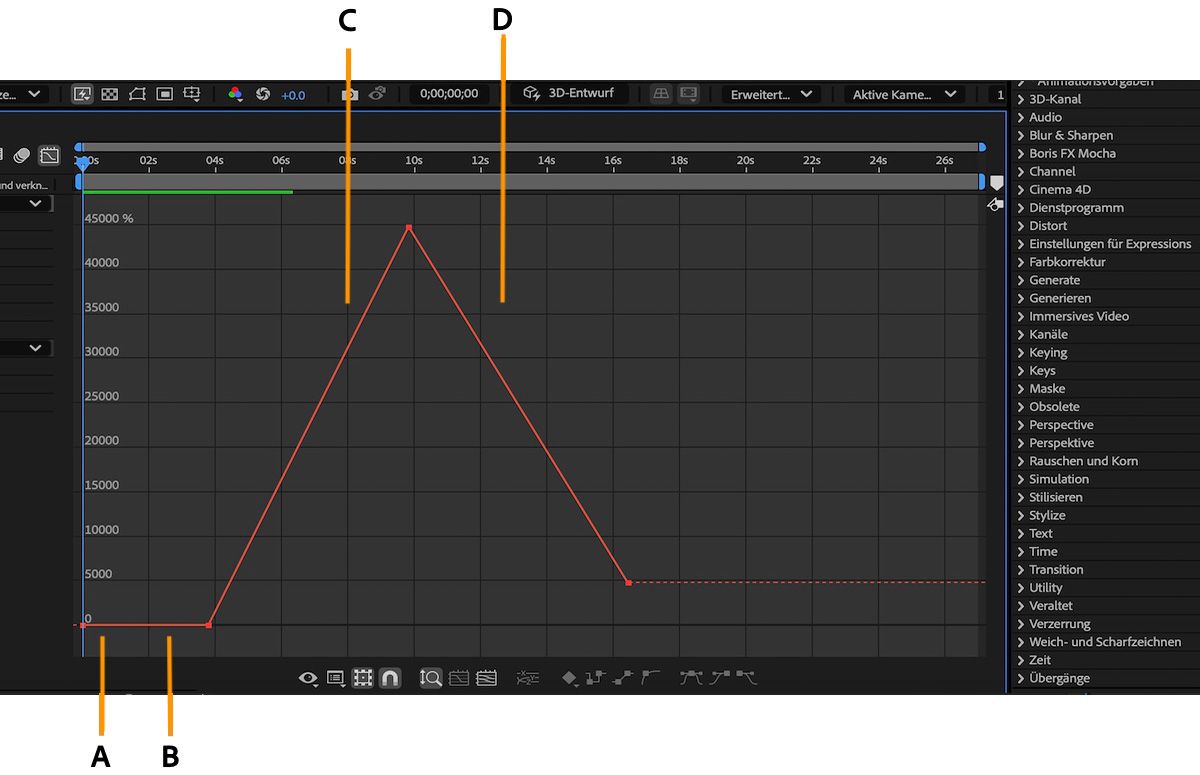Viewport: 1200px width, 775px height.
Task: Click the 0;00;00;00 timecode field
Action: click(x=449, y=94)
